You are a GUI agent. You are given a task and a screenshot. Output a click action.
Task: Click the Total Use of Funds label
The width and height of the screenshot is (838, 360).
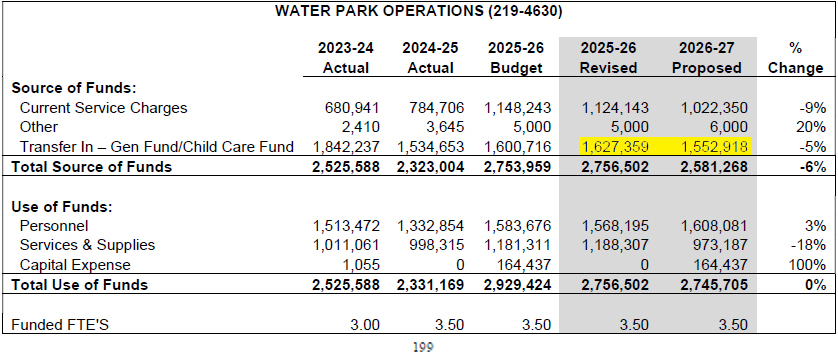click(x=80, y=285)
